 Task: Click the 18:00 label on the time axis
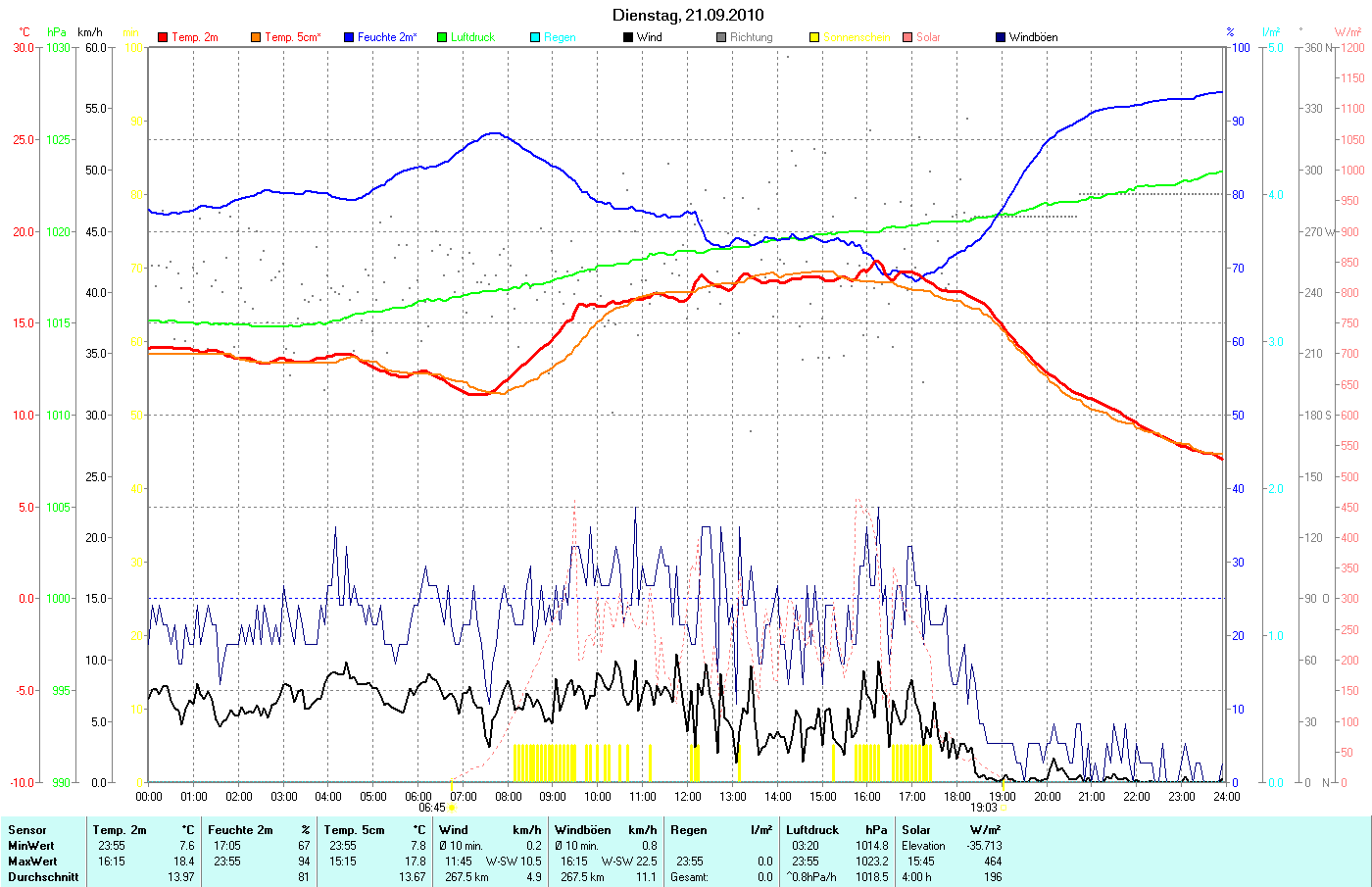click(x=957, y=796)
